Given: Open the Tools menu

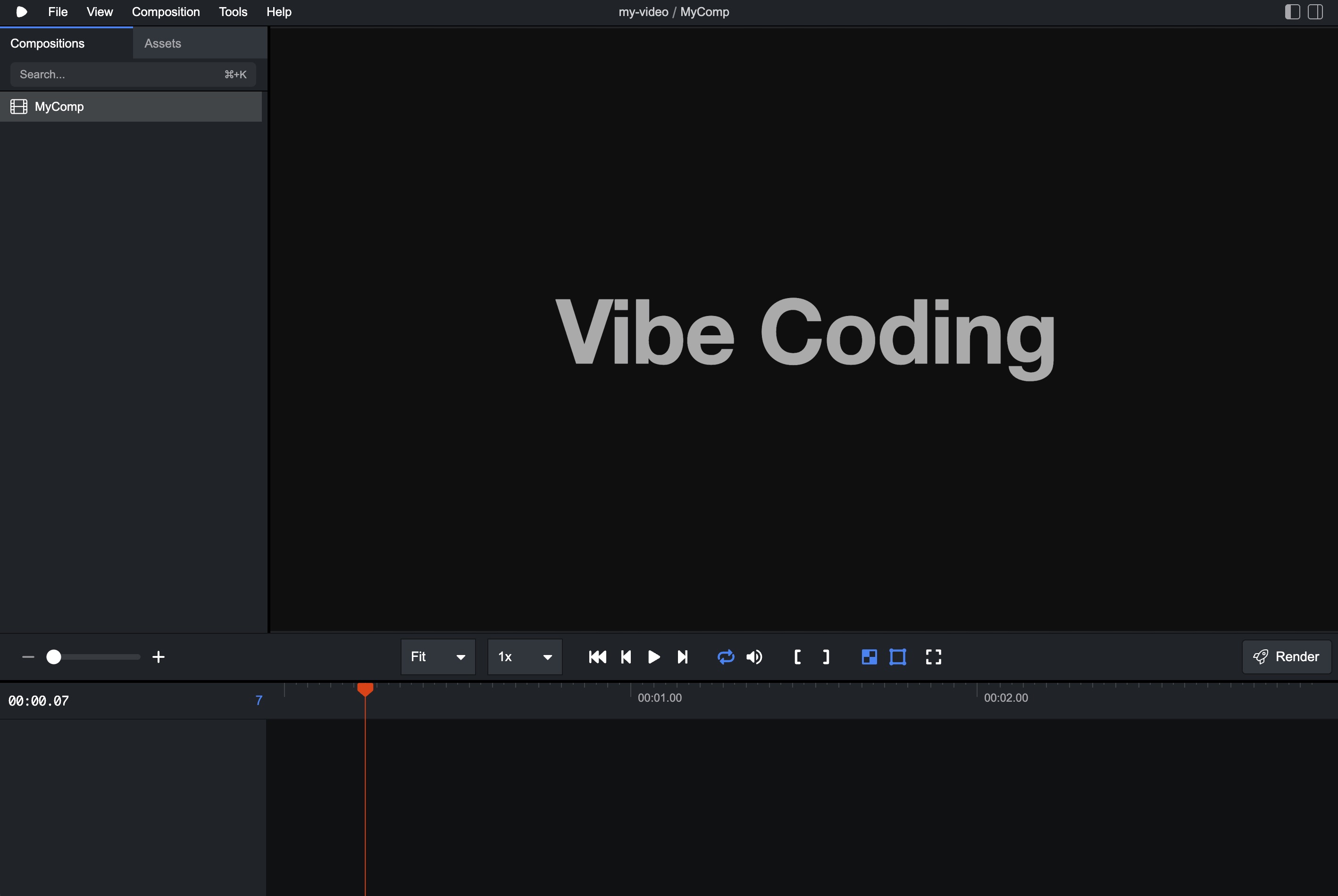Looking at the screenshot, I should (233, 11).
